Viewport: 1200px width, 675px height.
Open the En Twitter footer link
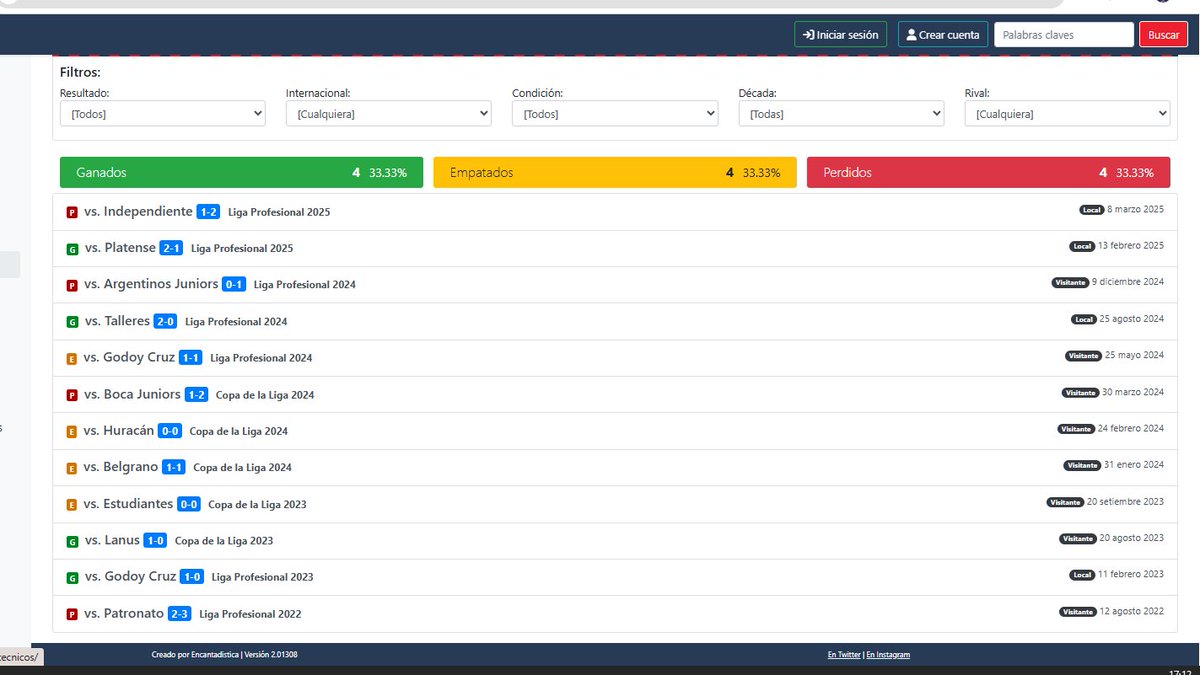844,655
